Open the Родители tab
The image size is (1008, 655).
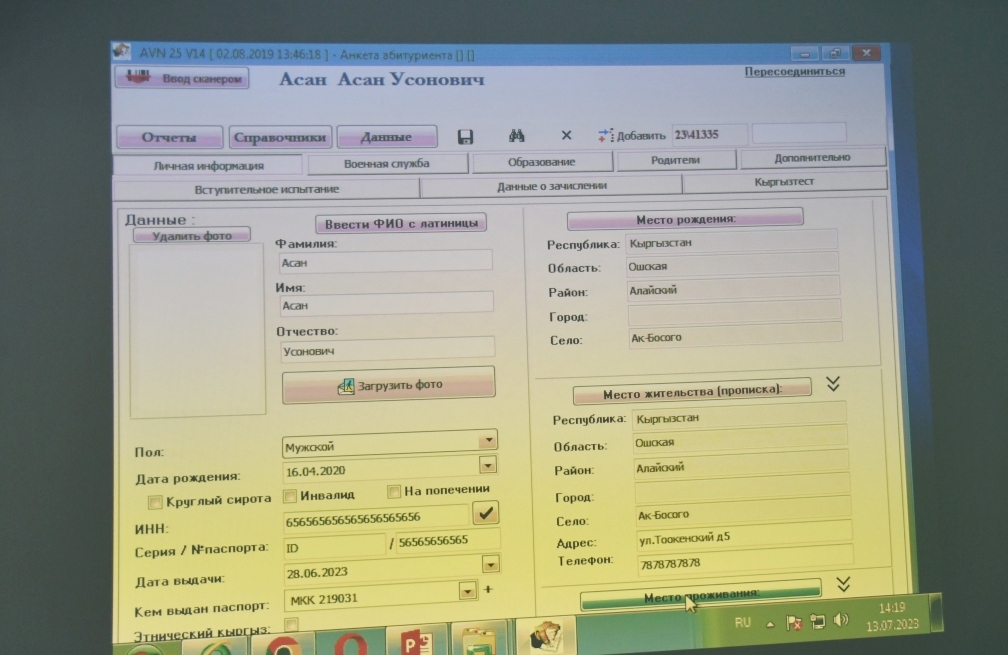point(676,160)
